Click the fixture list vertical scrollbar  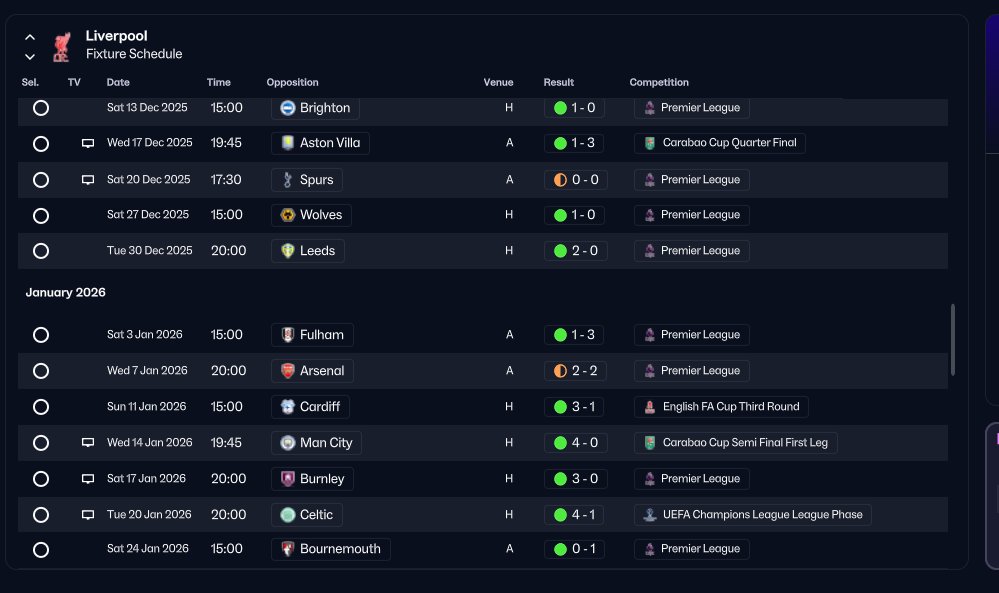coord(952,339)
